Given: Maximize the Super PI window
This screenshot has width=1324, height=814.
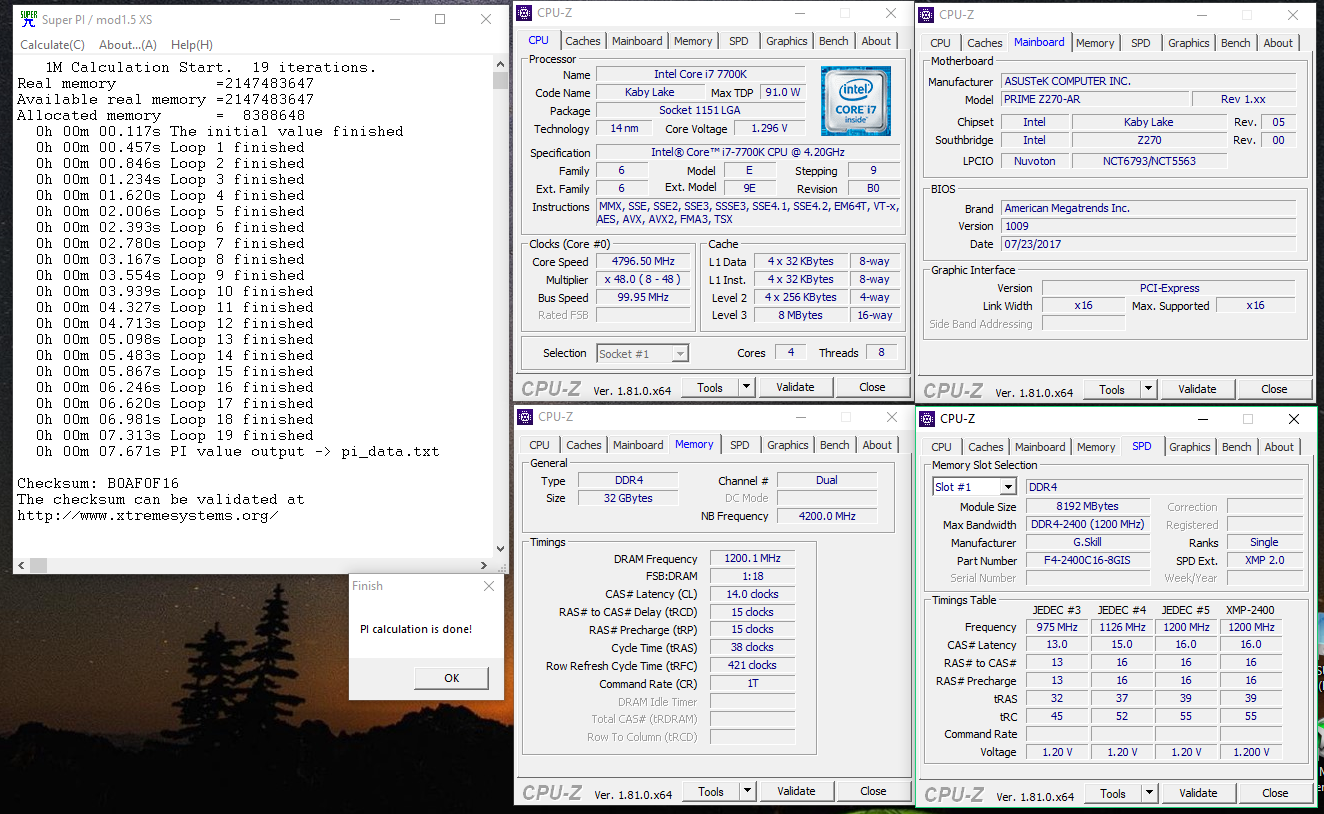Looking at the screenshot, I should click(x=440, y=19).
